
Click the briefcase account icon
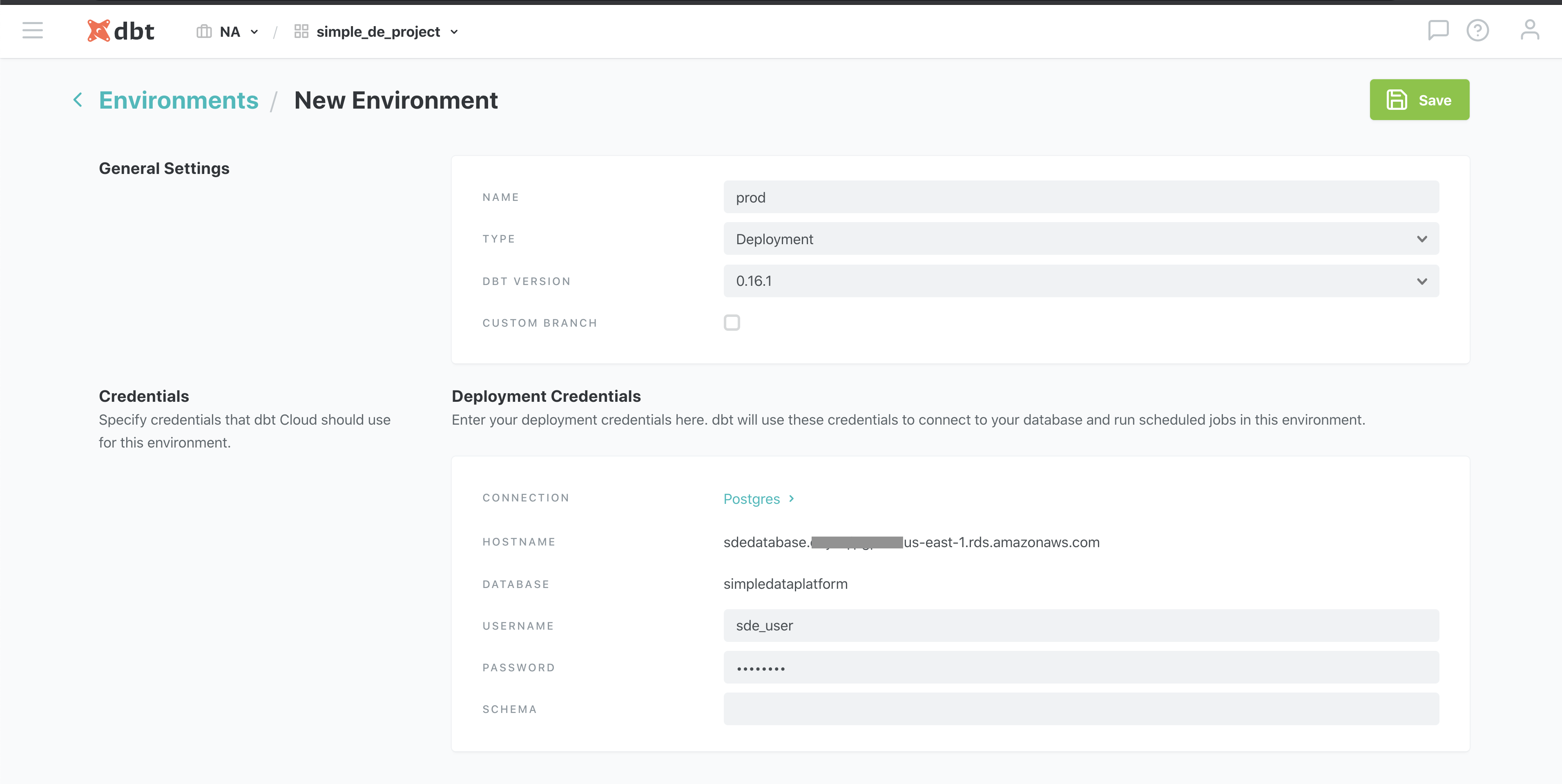(204, 31)
